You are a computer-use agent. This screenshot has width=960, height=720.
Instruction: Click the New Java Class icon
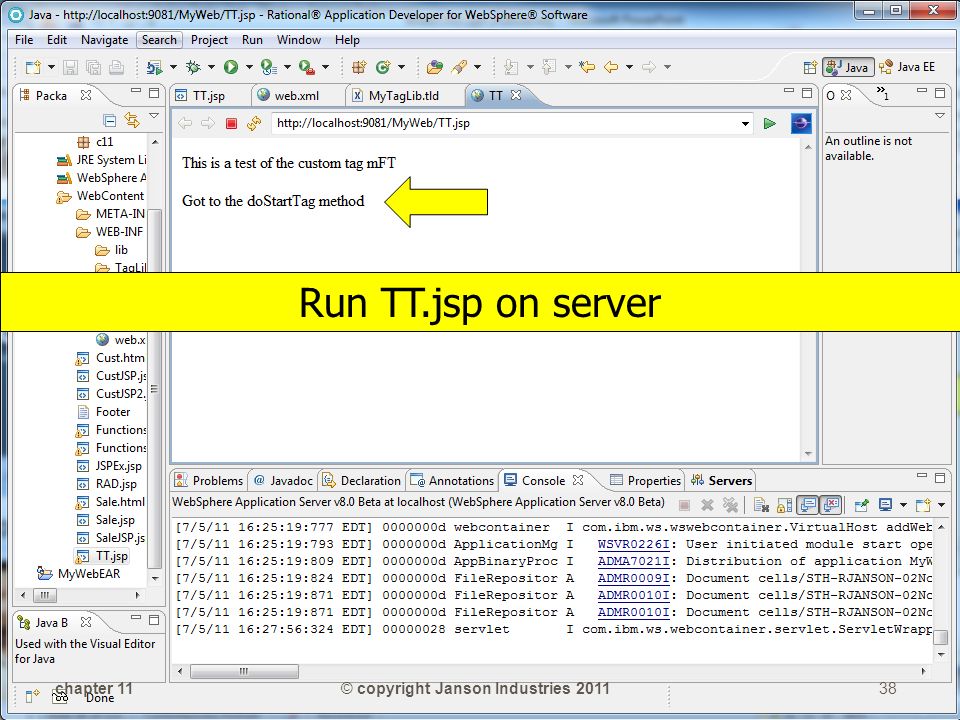(383, 67)
